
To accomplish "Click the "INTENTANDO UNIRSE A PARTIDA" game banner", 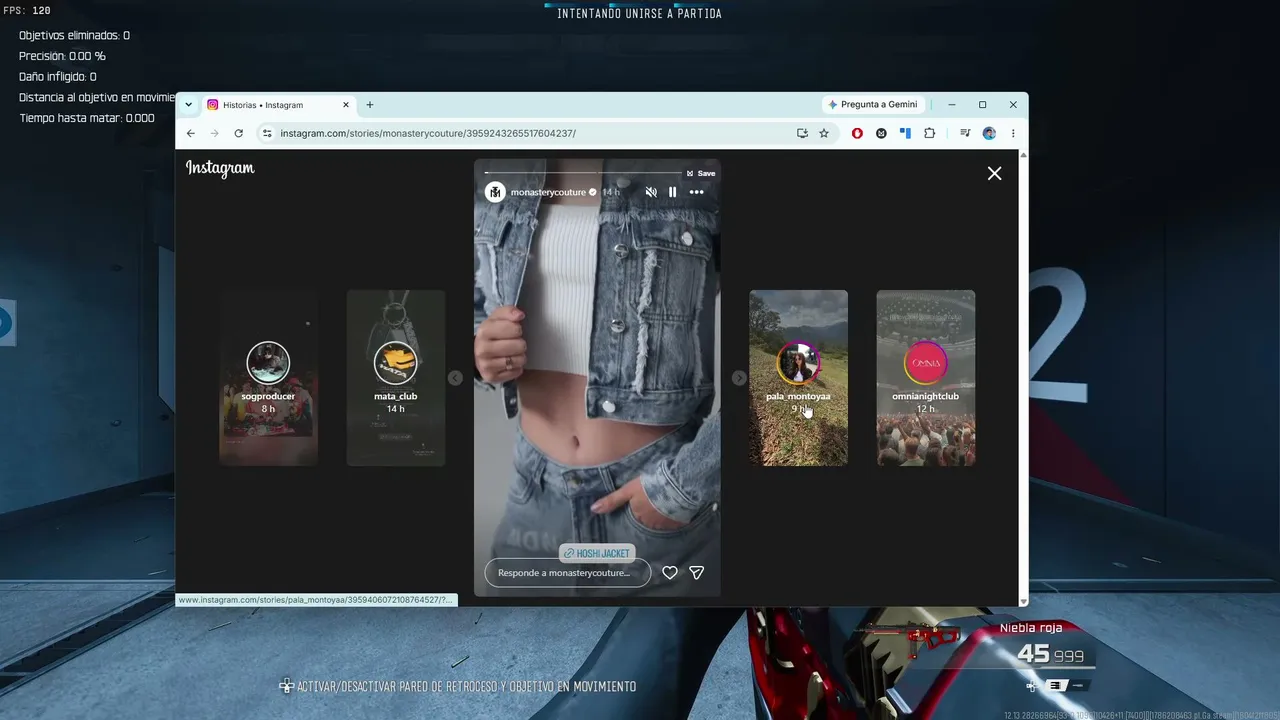I will [639, 14].
